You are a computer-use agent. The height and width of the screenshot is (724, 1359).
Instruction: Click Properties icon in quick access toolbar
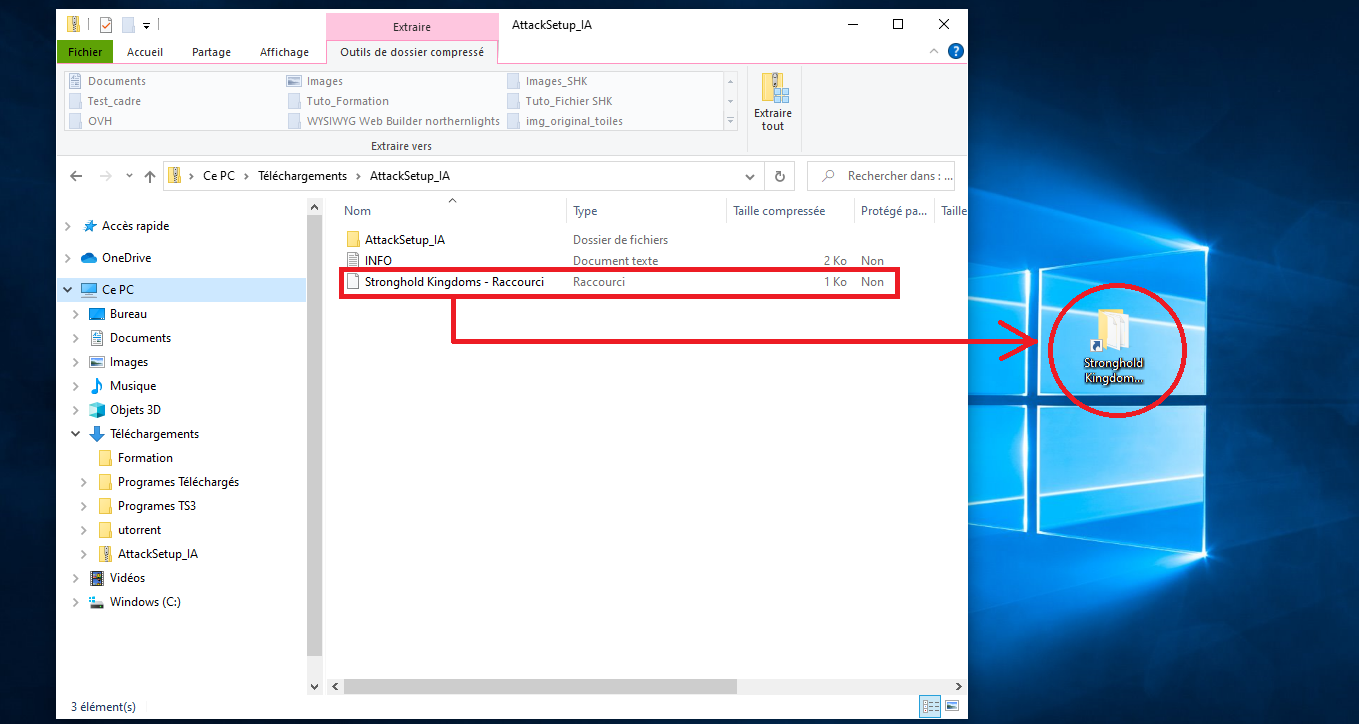[x=106, y=24]
